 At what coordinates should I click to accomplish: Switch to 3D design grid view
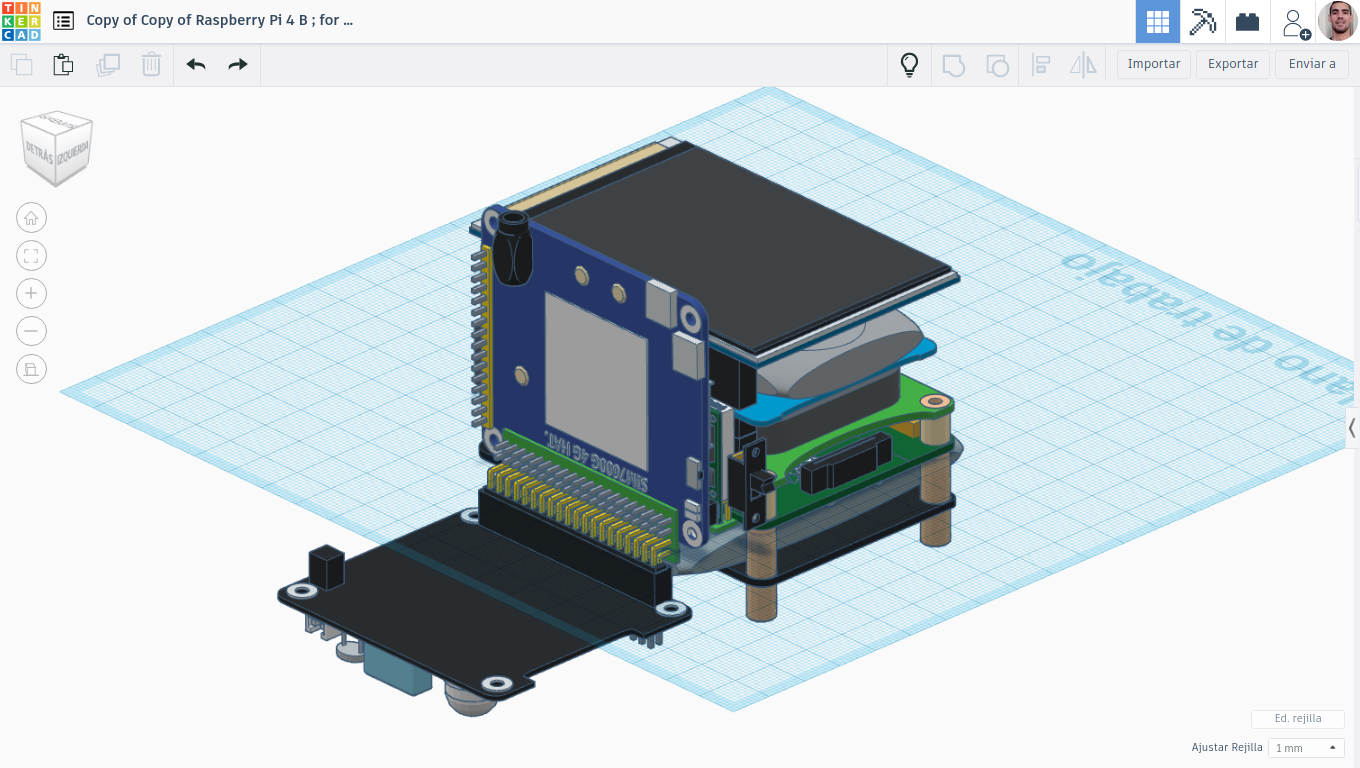[1158, 21]
